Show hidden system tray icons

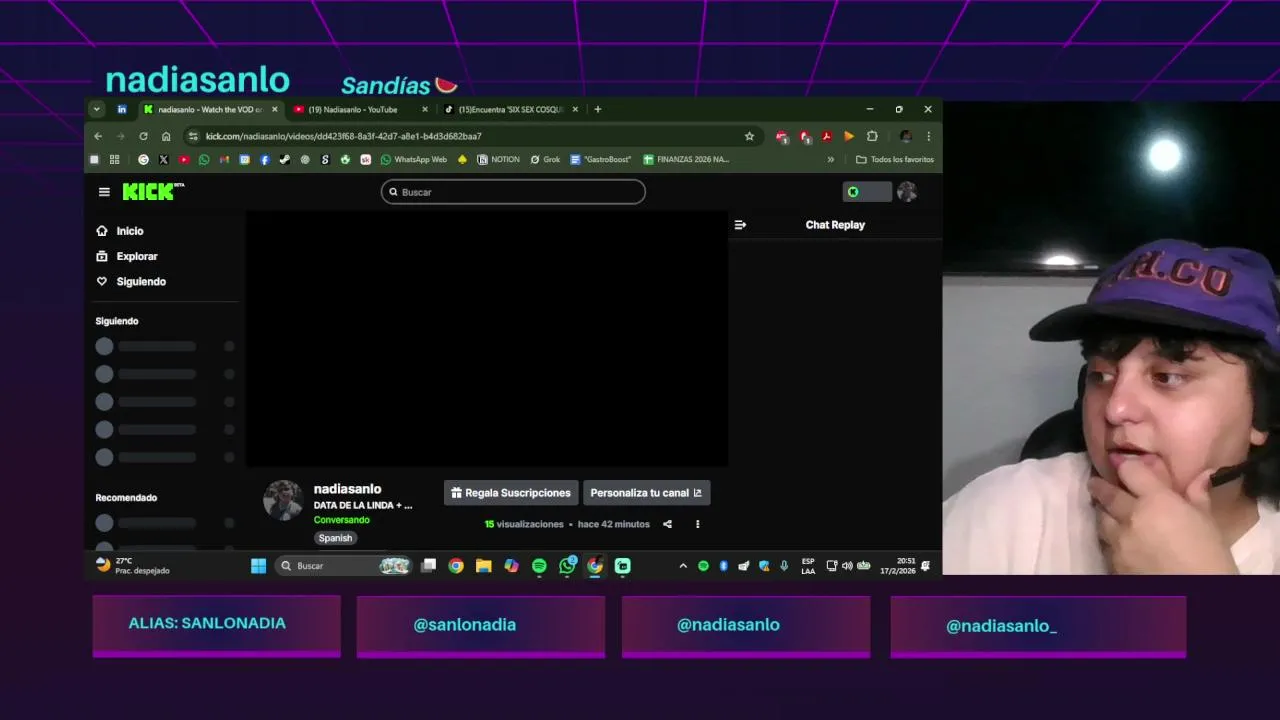click(x=683, y=566)
